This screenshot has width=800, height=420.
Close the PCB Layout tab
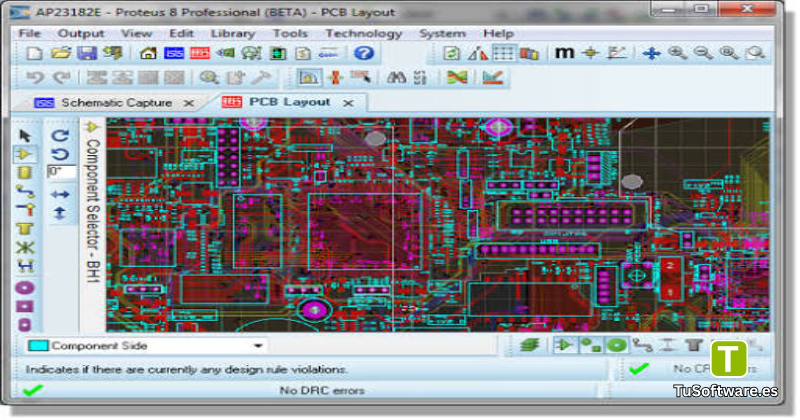[348, 103]
